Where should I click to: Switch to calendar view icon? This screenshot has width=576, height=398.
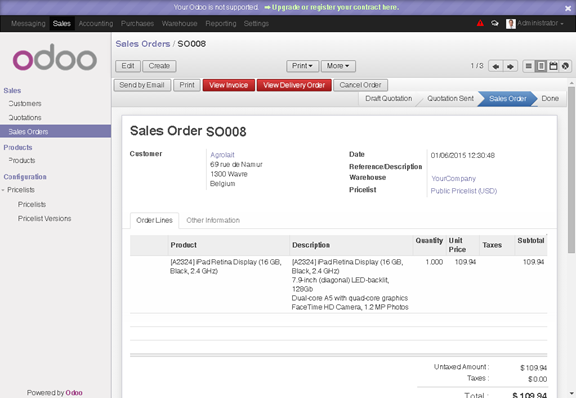(553, 66)
